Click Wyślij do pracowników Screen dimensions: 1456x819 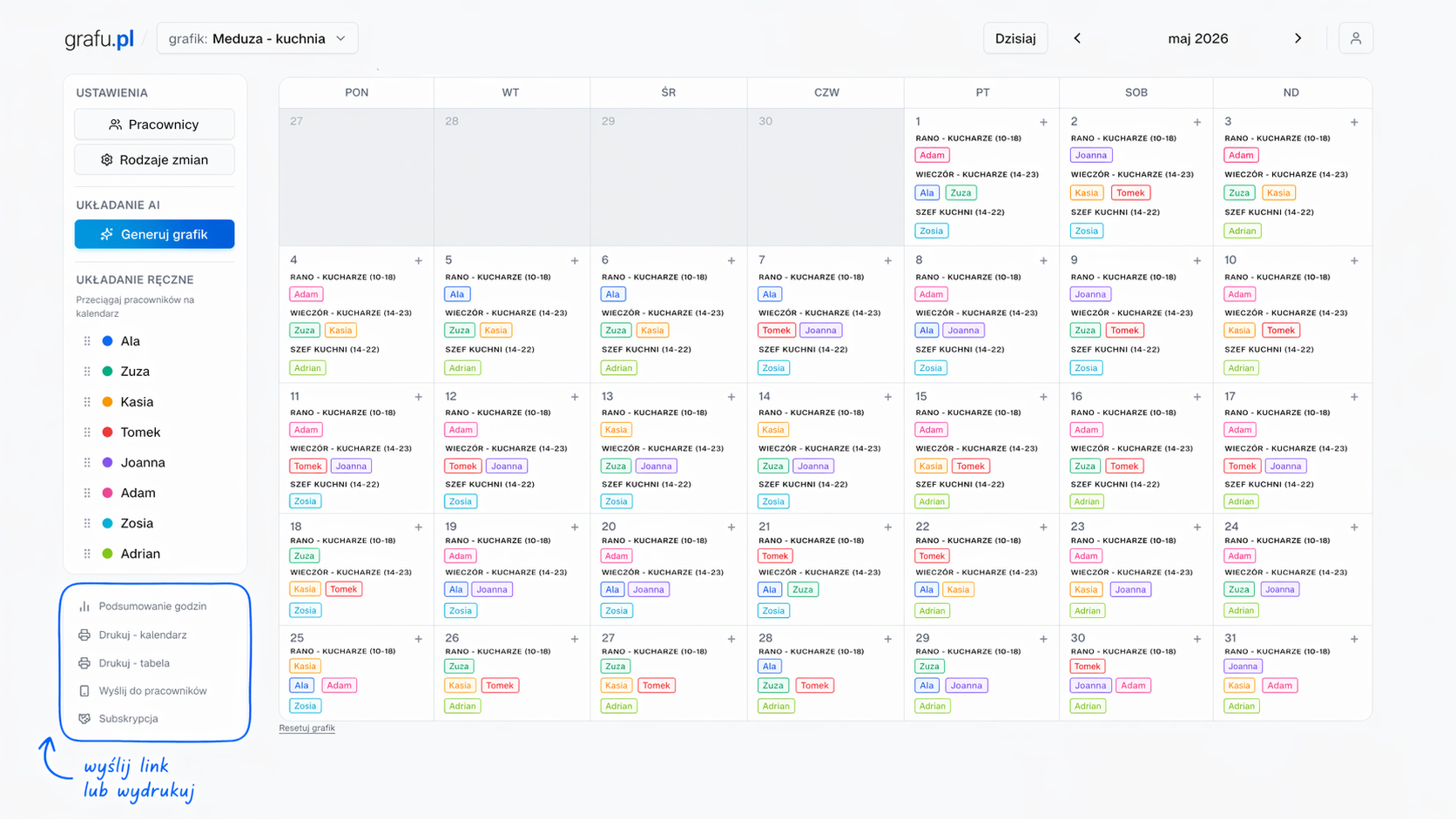point(152,691)
